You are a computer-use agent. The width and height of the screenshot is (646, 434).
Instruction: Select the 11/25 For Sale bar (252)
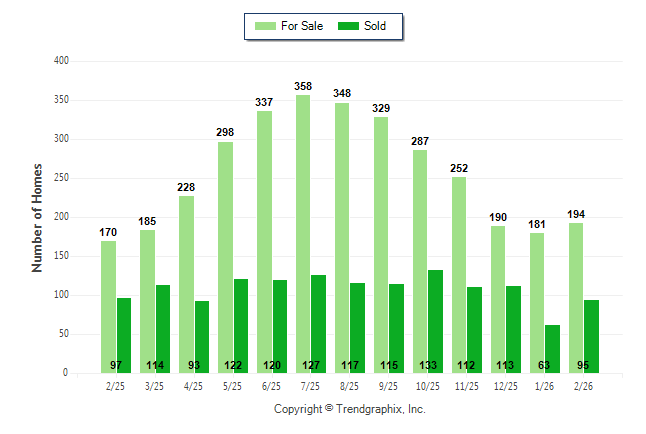[459, 275]
